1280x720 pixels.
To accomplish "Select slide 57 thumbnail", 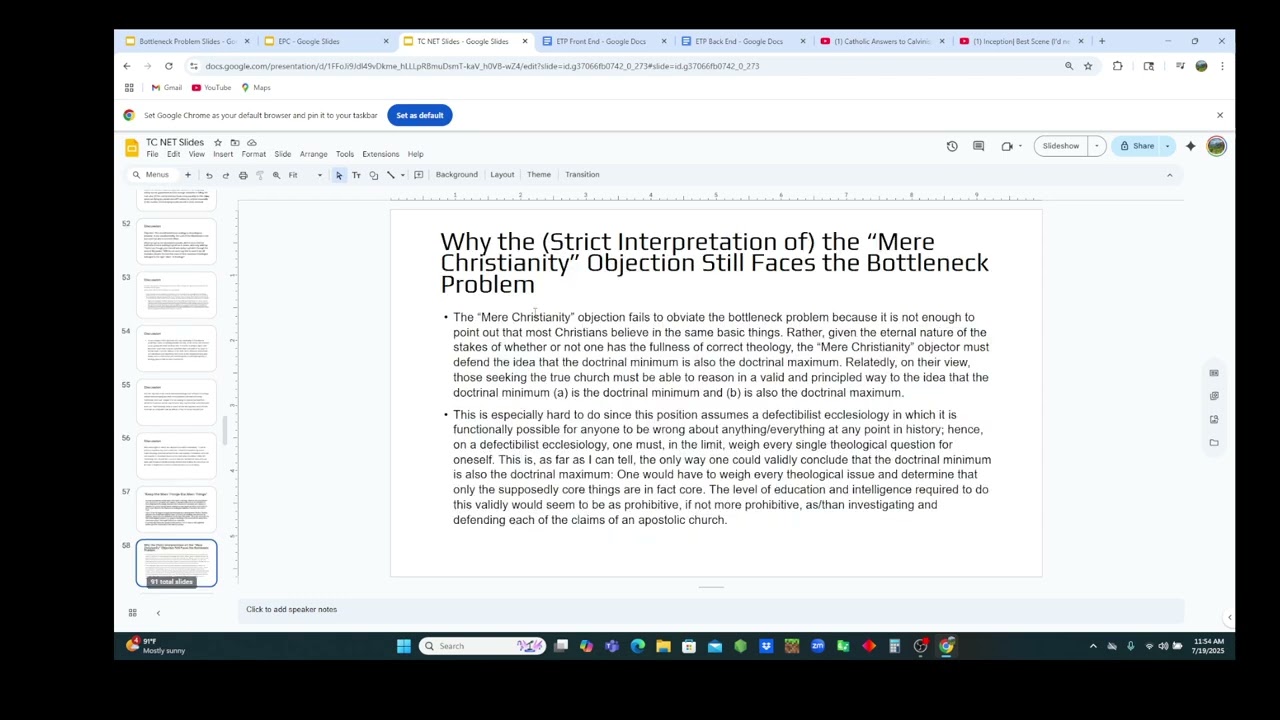I will [x=176, y=509].
